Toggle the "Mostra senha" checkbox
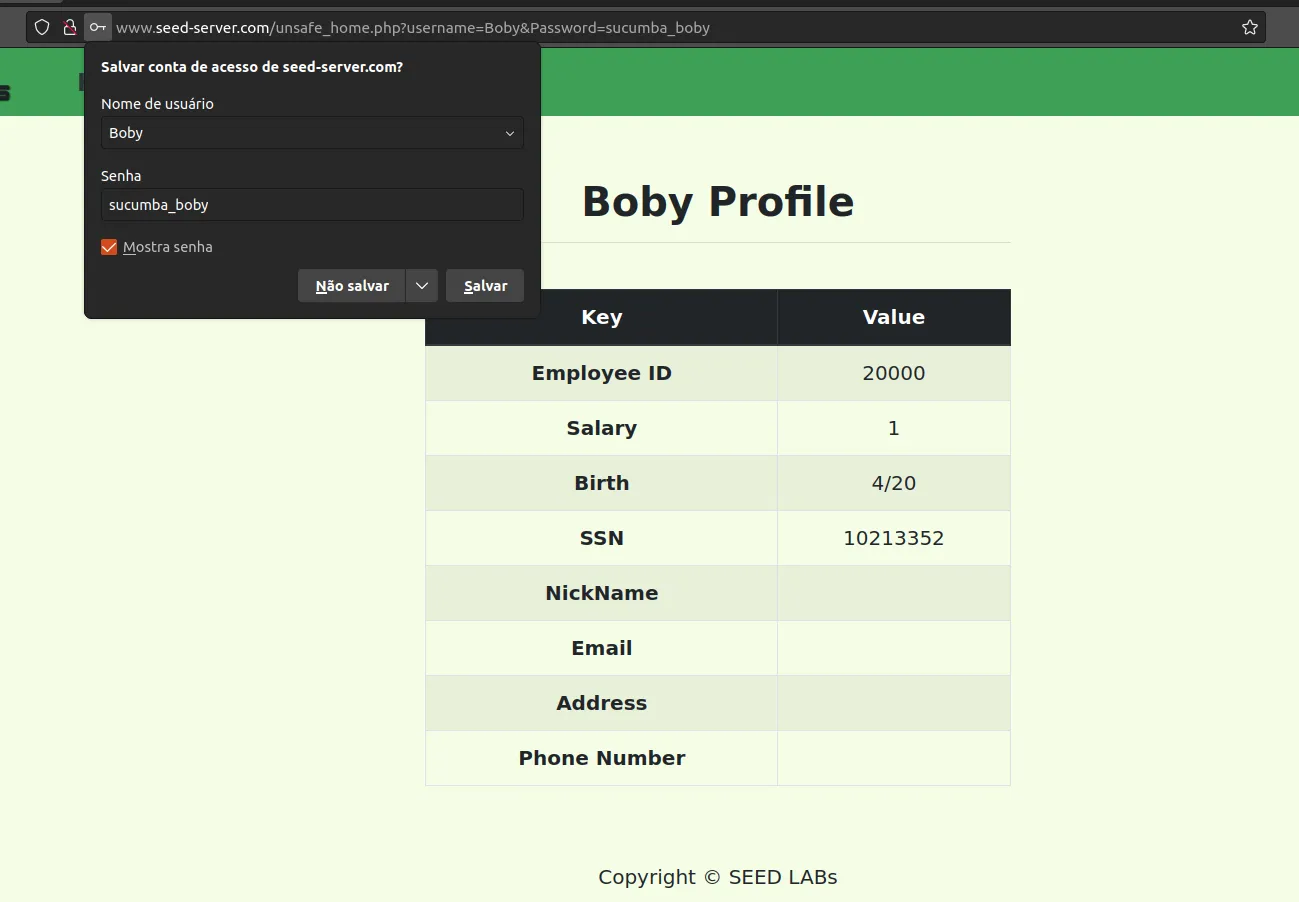The width and height of the screenshot is (1299, 902). [x=110, y=247]
